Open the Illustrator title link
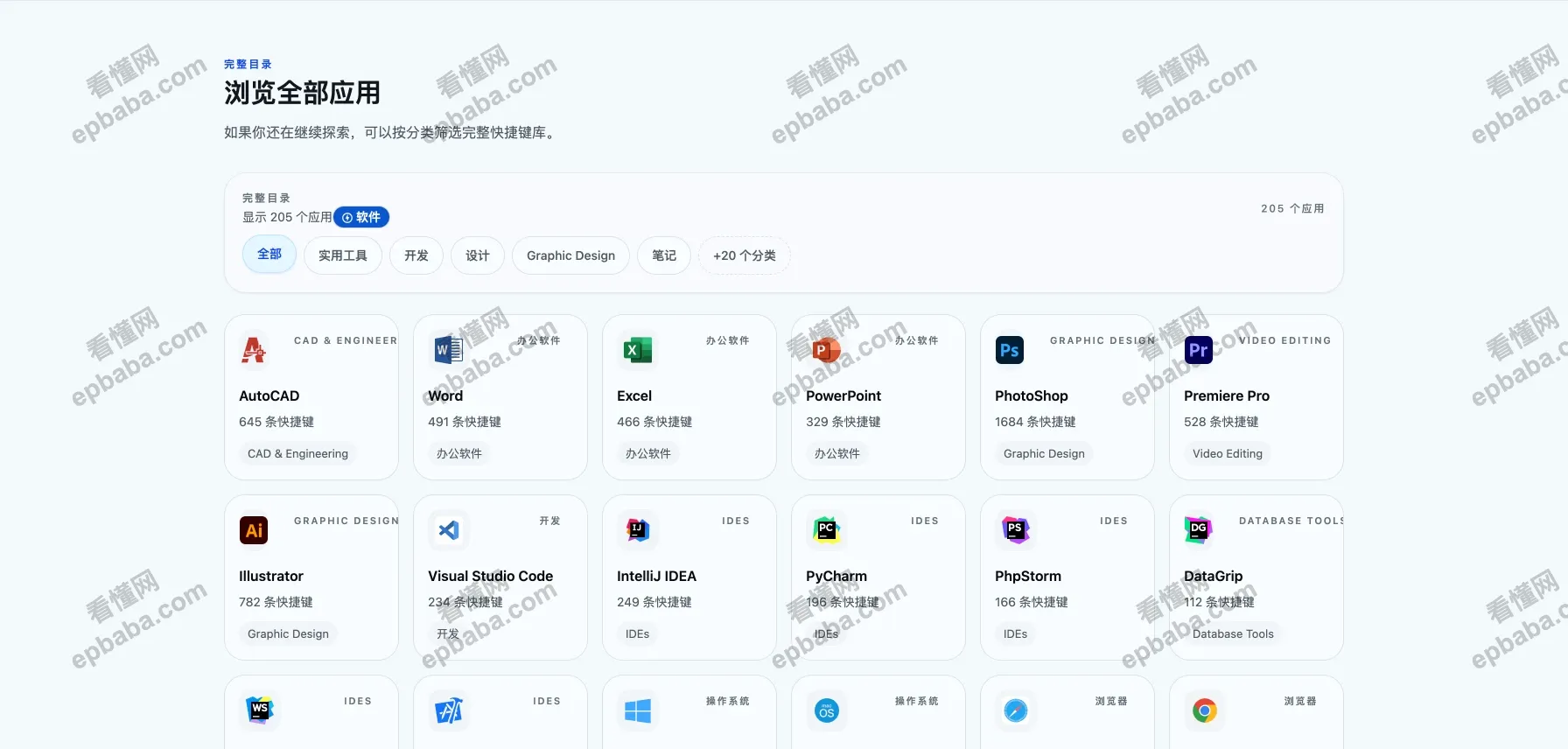 point(271,576)
